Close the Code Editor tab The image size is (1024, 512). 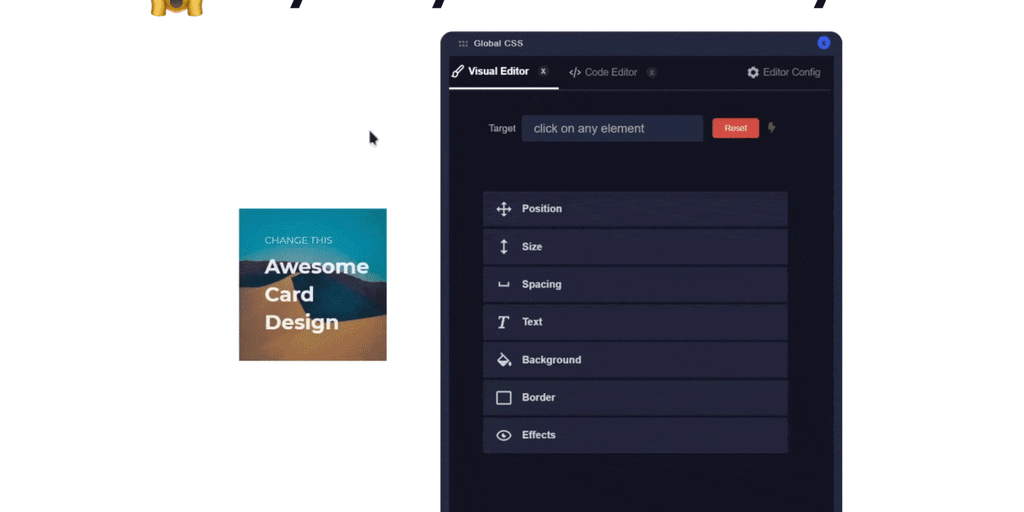(651, 72)
